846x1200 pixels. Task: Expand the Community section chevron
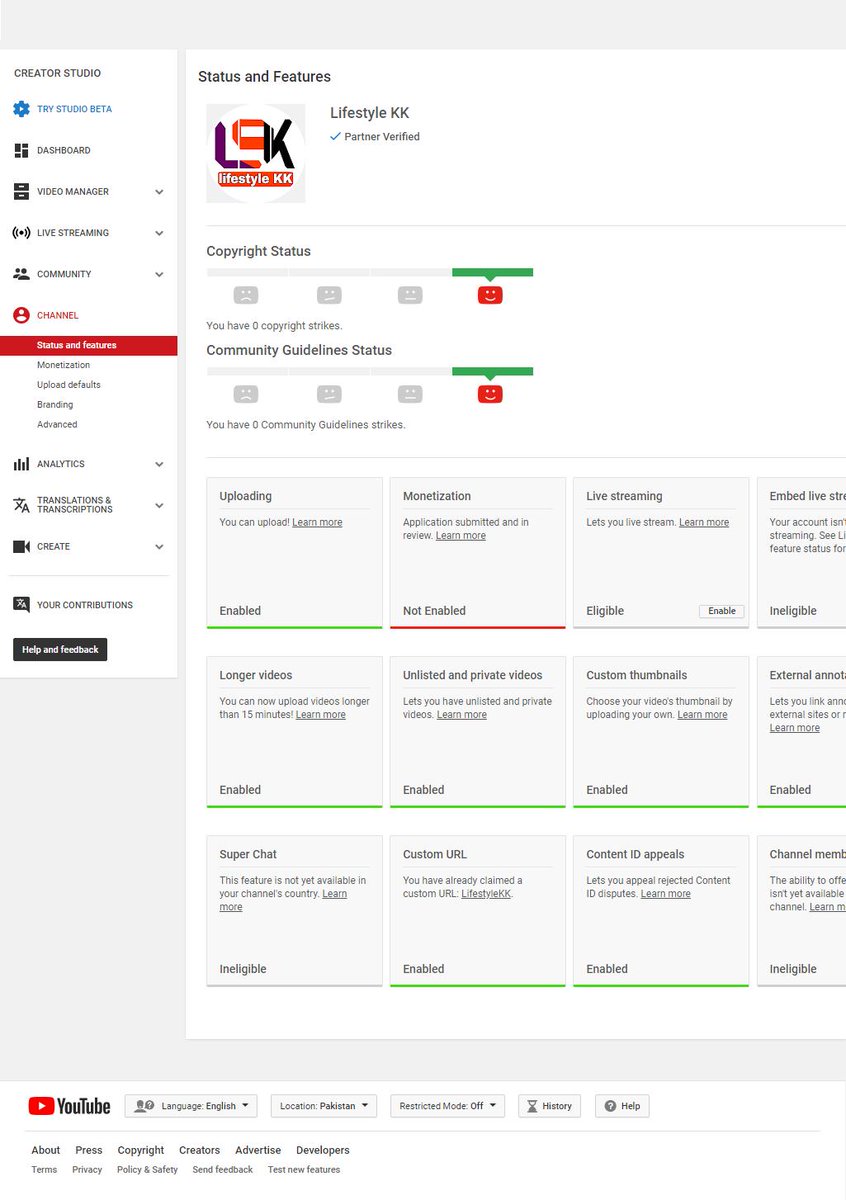click(159, 274)
